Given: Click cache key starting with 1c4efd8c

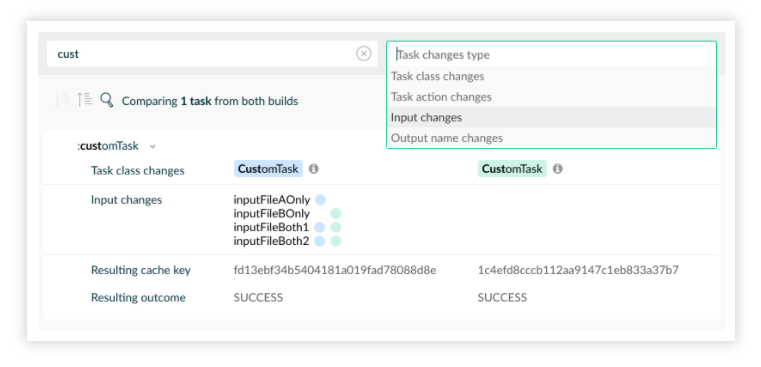Looking at the screenshot, I should (578, 270).
